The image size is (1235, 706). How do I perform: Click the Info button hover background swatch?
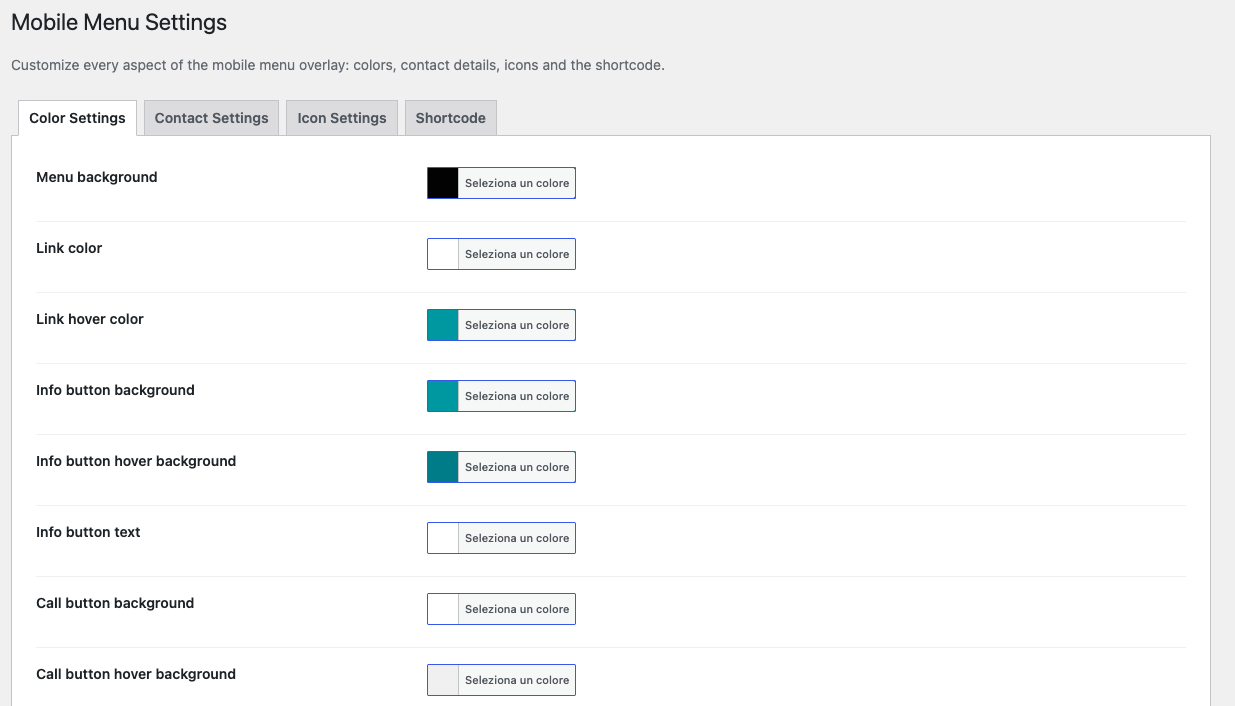443,467
